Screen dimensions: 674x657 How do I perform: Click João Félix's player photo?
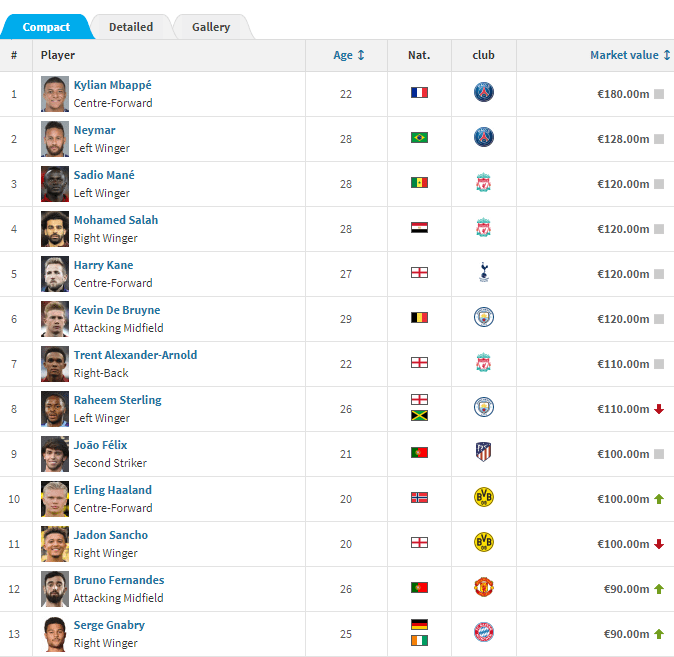[x=55, y=454]
